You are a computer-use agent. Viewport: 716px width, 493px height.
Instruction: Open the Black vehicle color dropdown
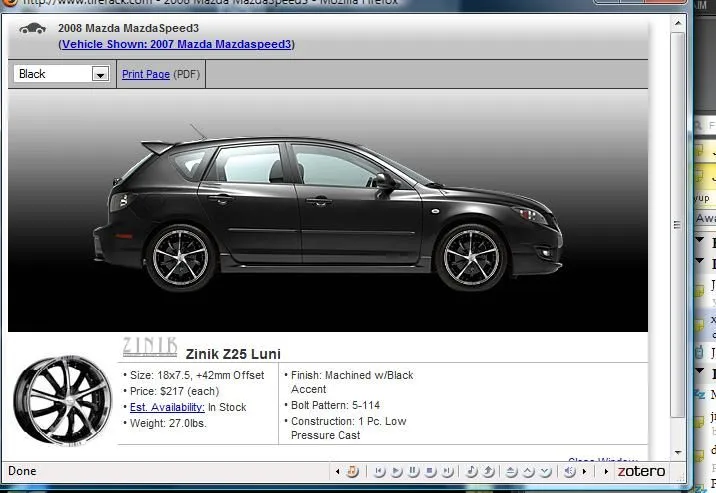pyautogui.click(x=99, y=74)
